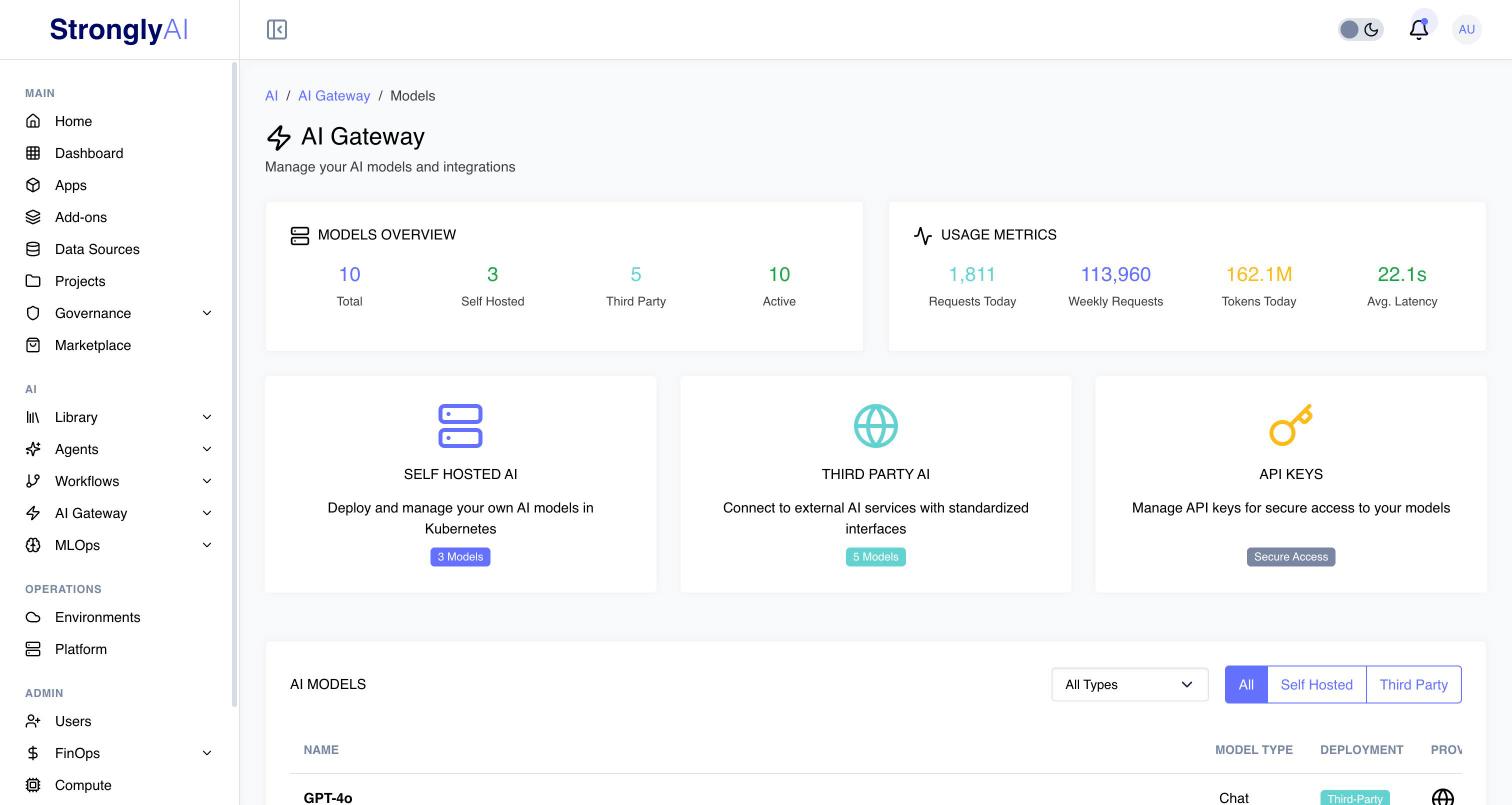Click the Platform server icon

pos(33,649)
